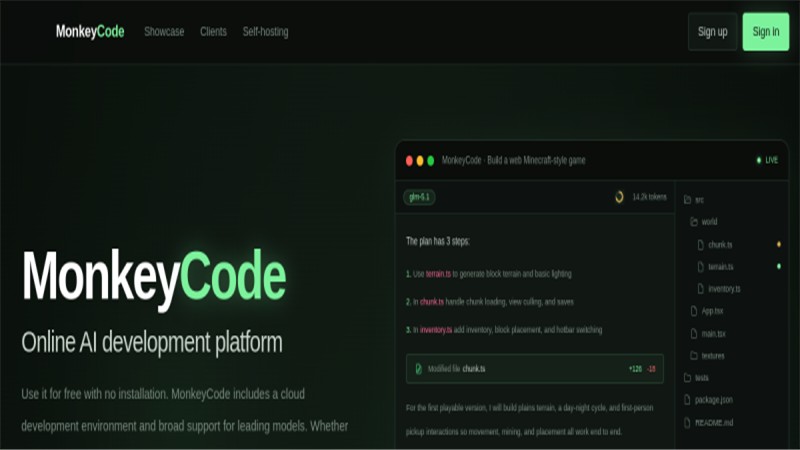Expand the tests folder

(696, 378)
